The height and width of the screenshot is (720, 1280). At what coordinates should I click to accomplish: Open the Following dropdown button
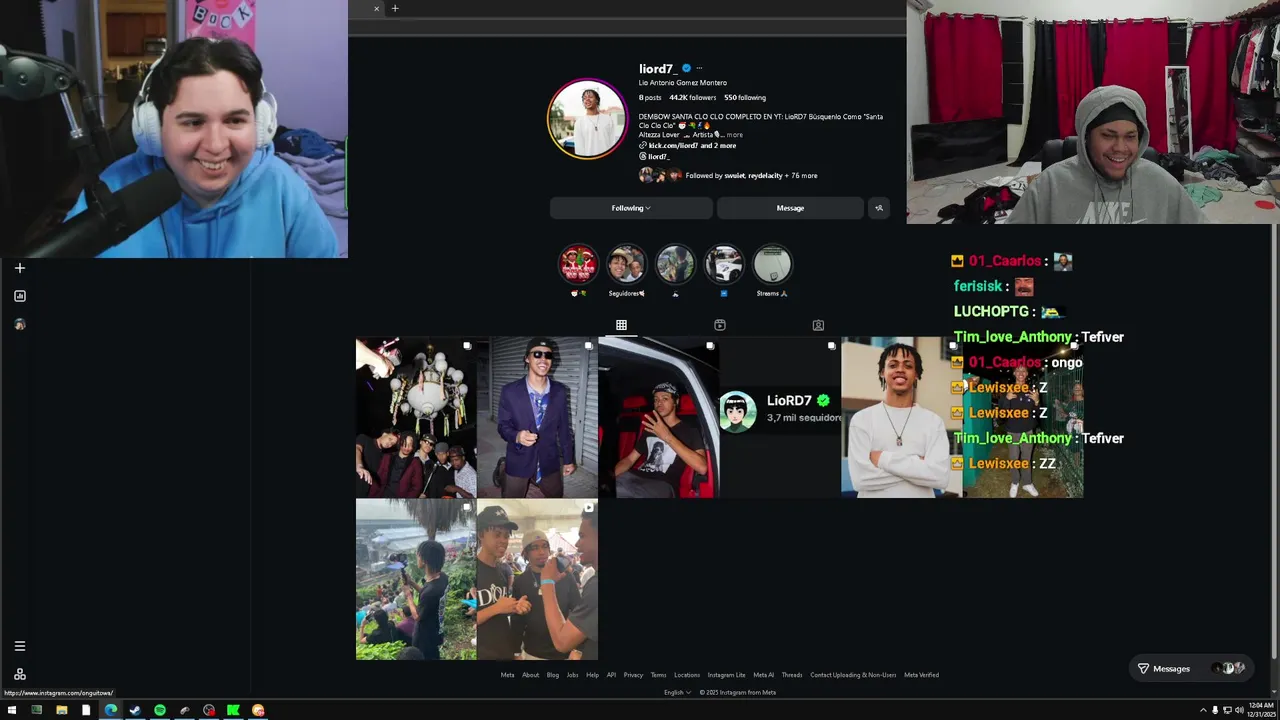(x=631, y=208)
